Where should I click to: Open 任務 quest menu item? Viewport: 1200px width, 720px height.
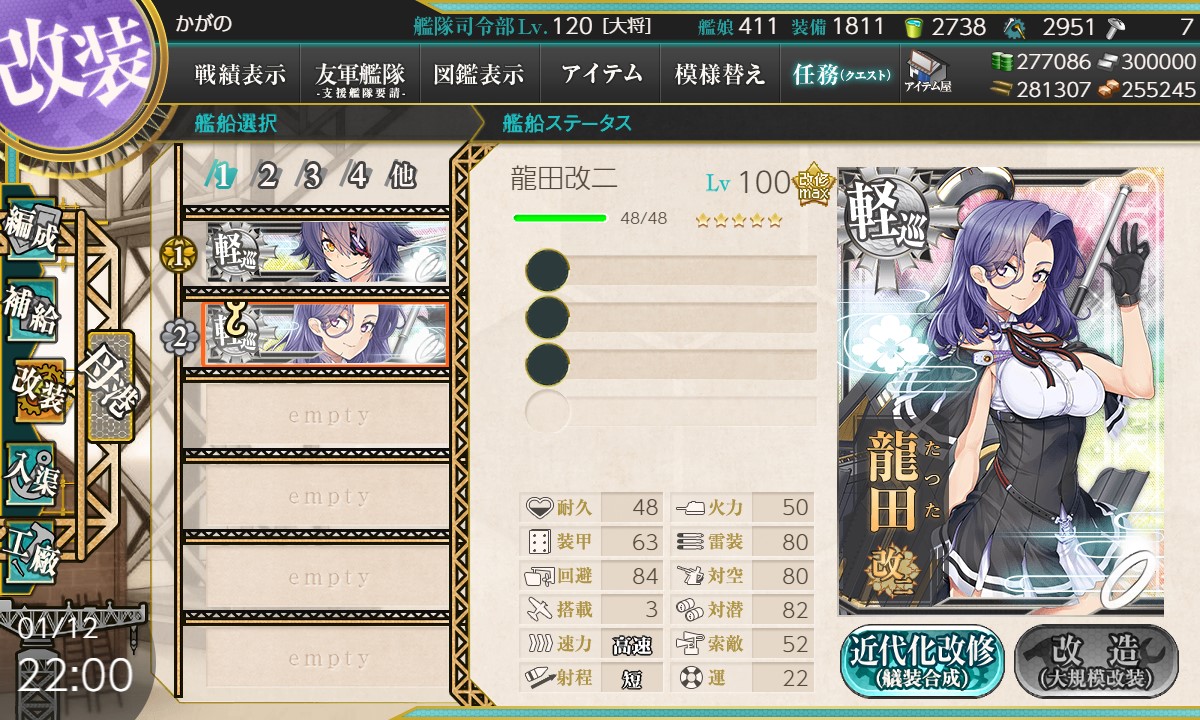coord(840,75)
